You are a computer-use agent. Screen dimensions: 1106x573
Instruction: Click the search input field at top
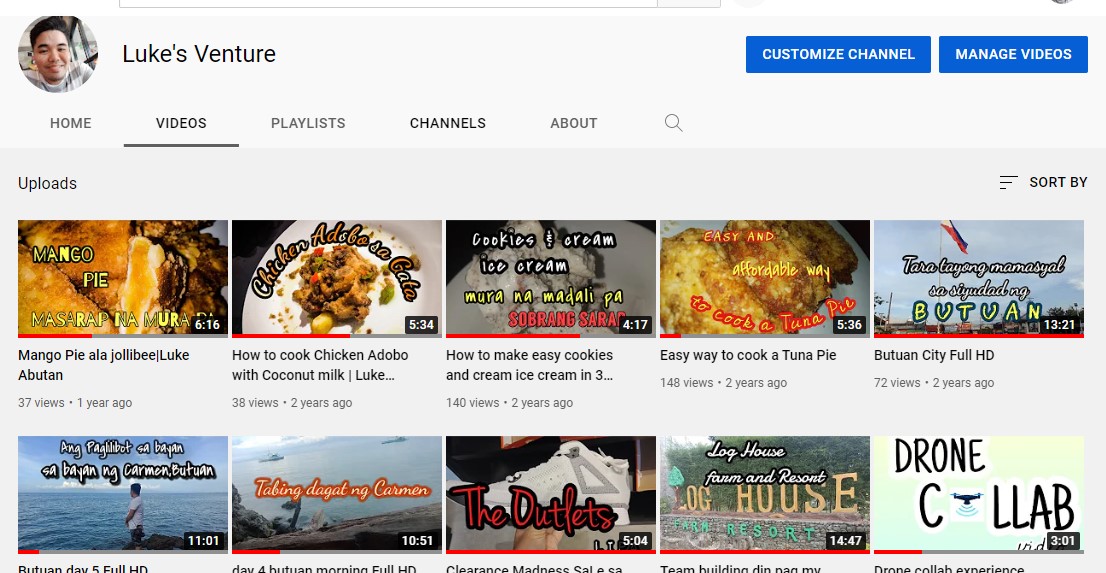pos(388,4)
